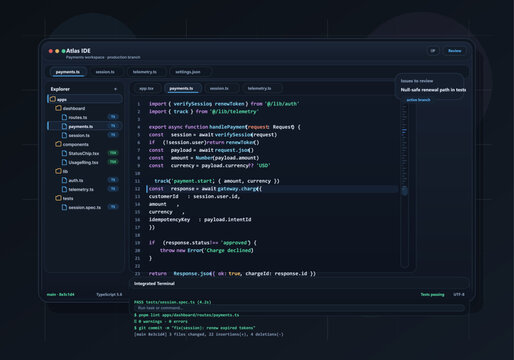This screenshot has height=360, width=514.
Task: Click the UsageRing.tsx file icon
Action: 64,162
